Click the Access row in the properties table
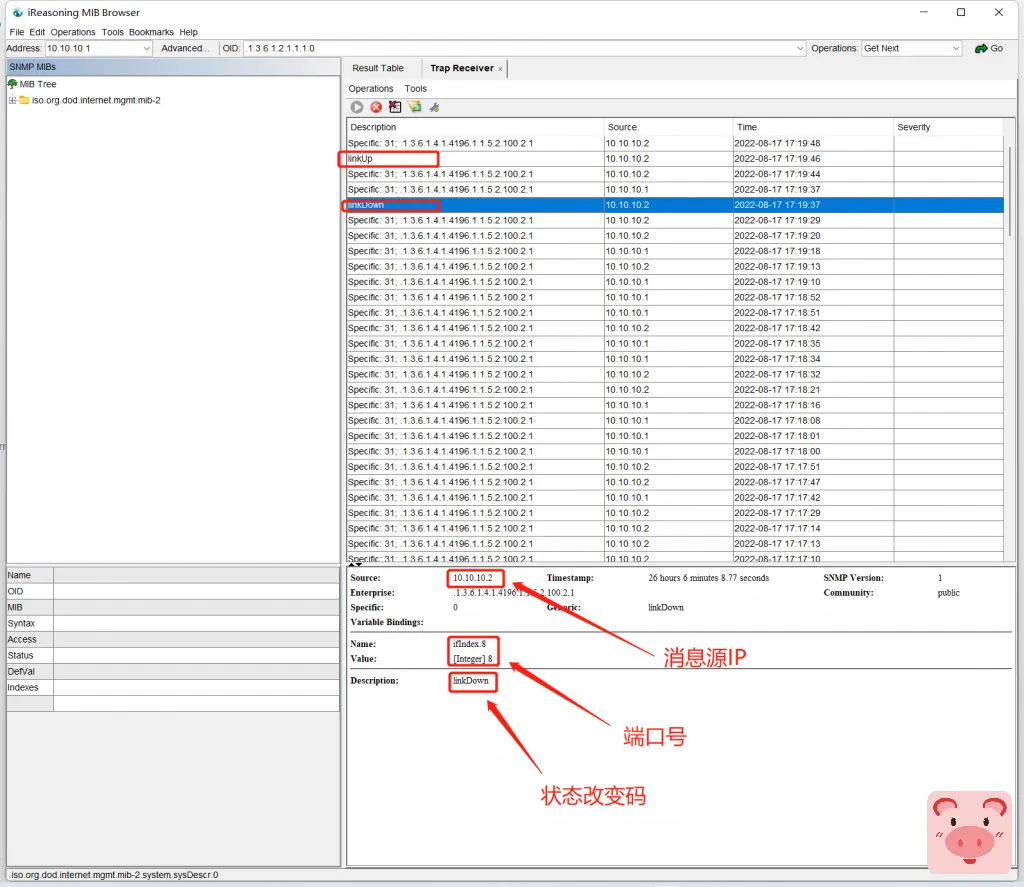The height and width of the screenshot is (887, 1024). [x=173, y=639]
